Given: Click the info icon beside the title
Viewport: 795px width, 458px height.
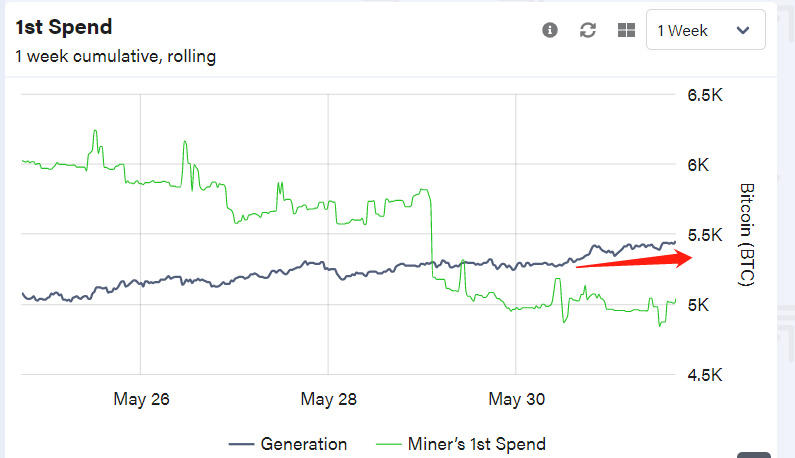Looking at the screenshot, I should click(x=549, y=30).
